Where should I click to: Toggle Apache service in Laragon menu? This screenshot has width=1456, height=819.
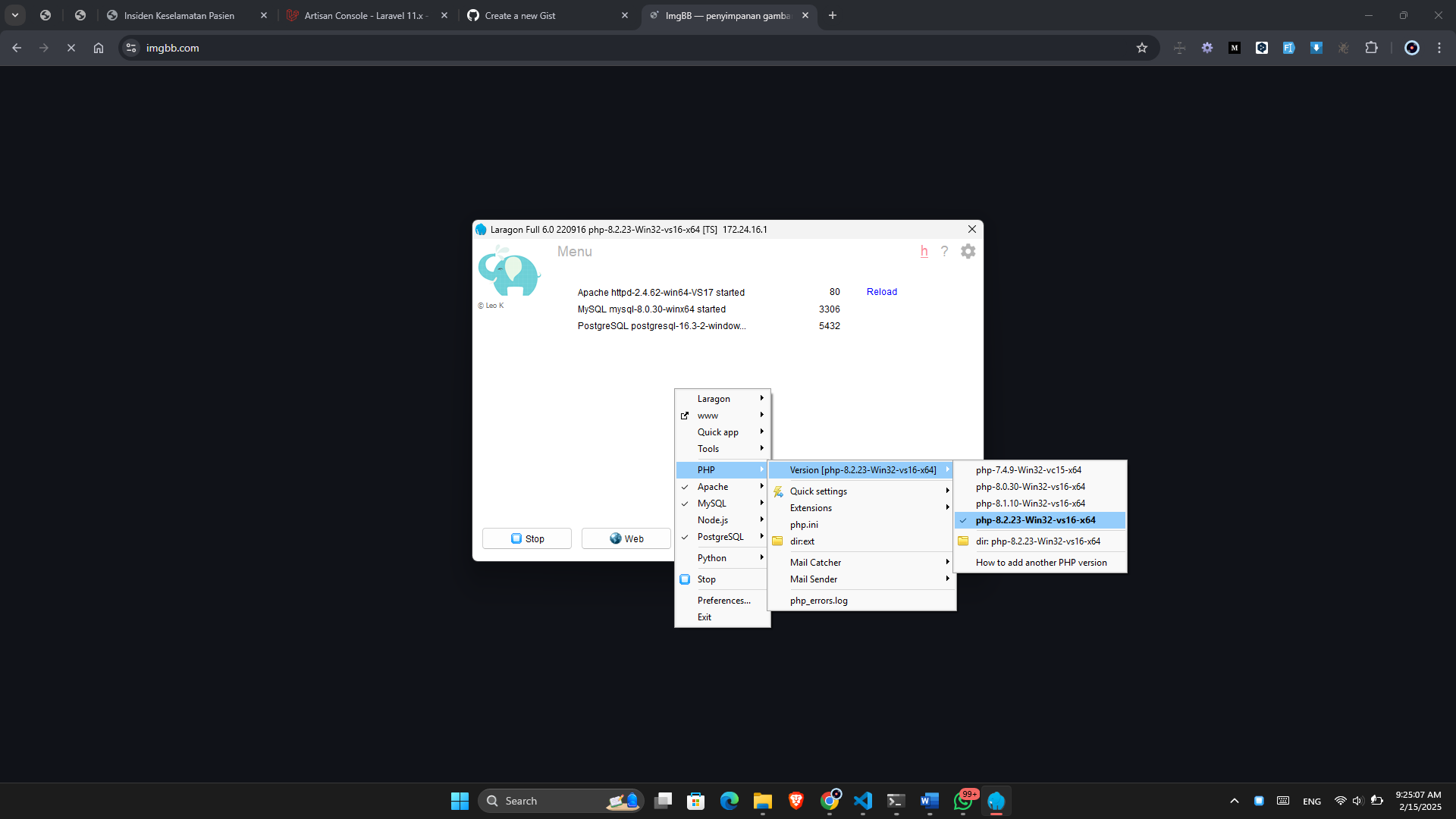[x=722, y=487]
